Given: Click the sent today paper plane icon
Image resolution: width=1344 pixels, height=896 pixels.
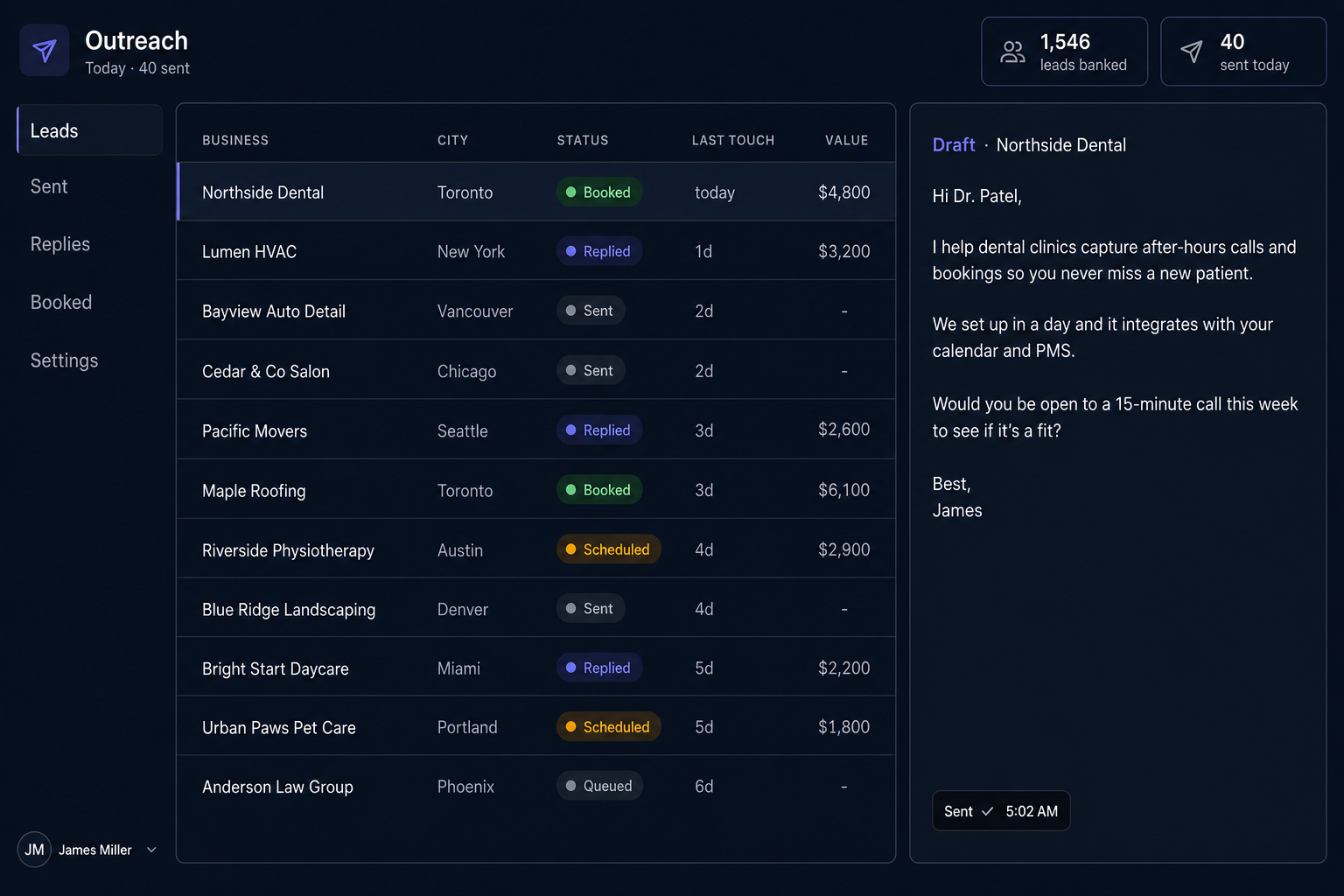Looking at the screenshot, I should [x=1192, y=52].
